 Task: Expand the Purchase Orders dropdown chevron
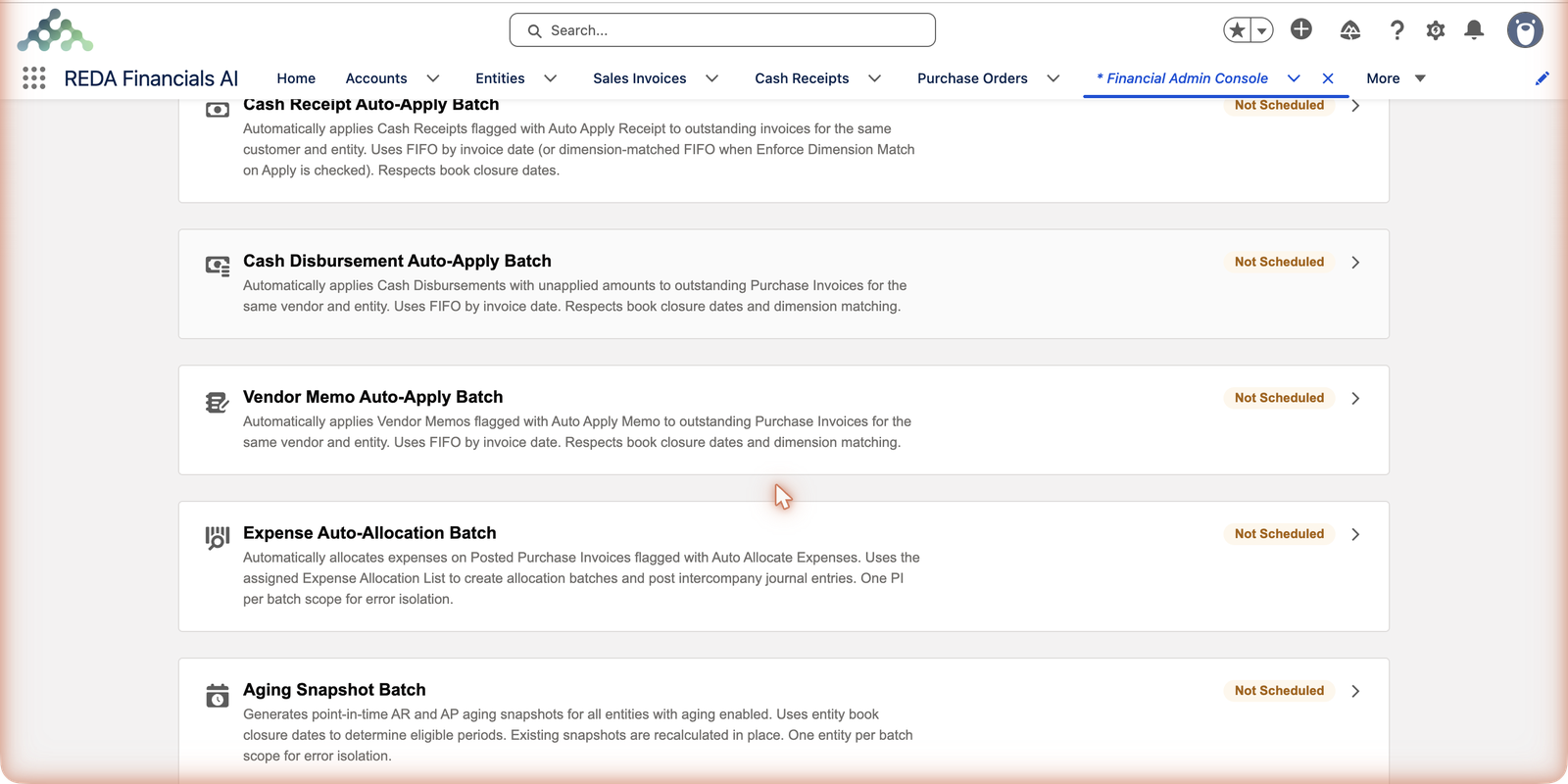pyautogui.click(x=1053, y=78)
